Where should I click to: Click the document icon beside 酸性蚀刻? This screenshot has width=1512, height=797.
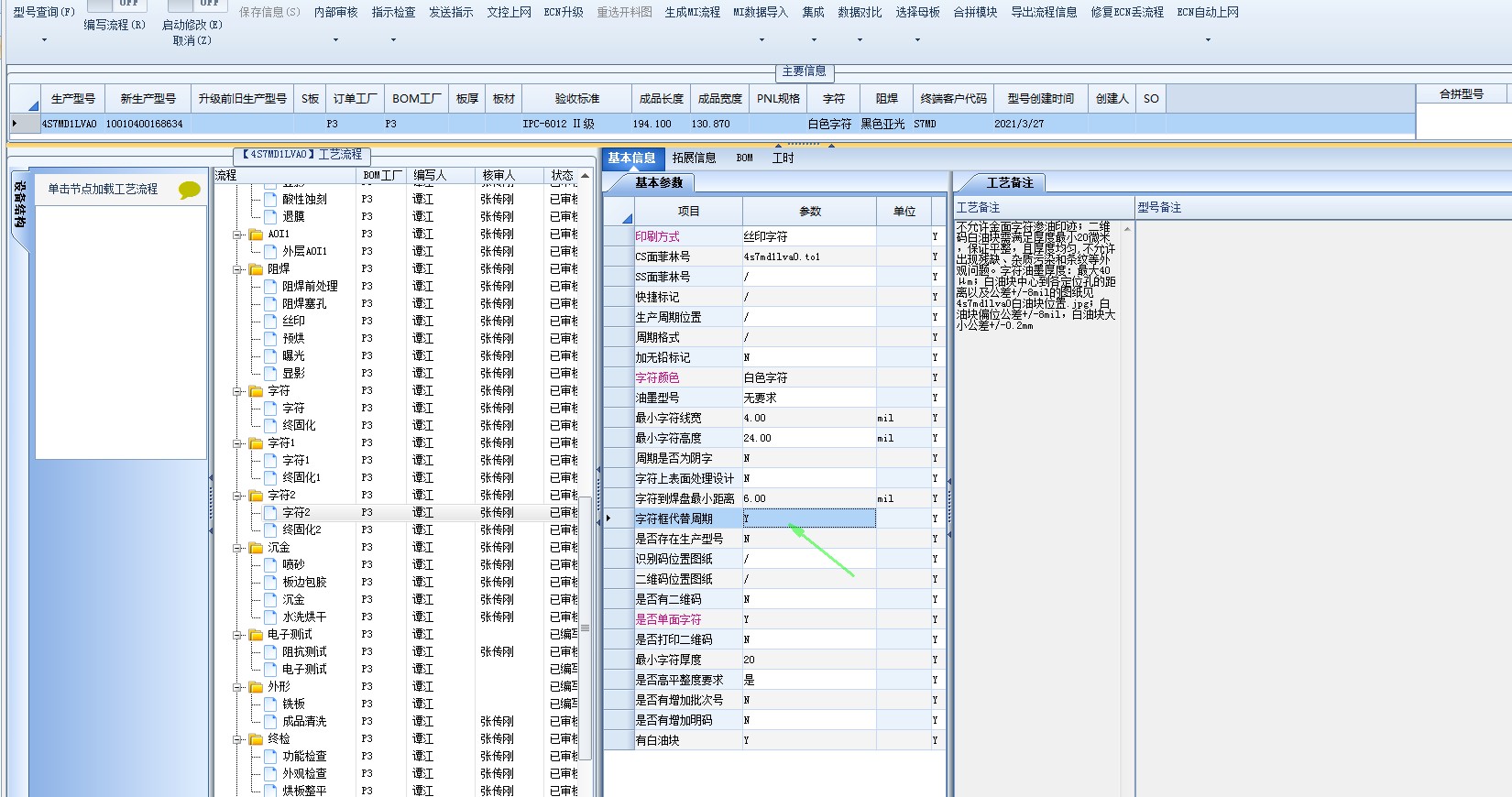(x=270, y=199)
